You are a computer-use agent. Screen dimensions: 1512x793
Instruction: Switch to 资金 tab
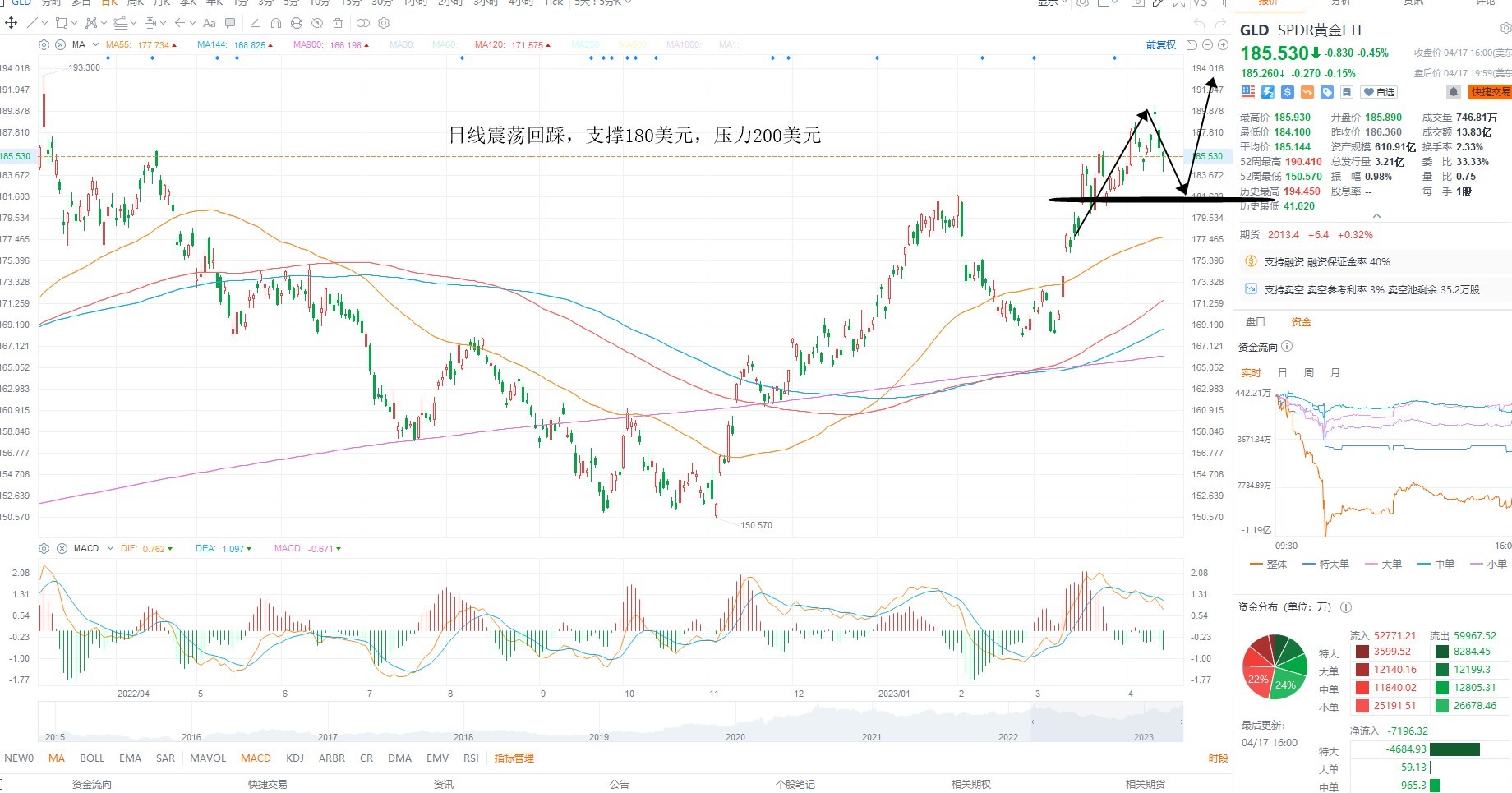coord(1302,321)
